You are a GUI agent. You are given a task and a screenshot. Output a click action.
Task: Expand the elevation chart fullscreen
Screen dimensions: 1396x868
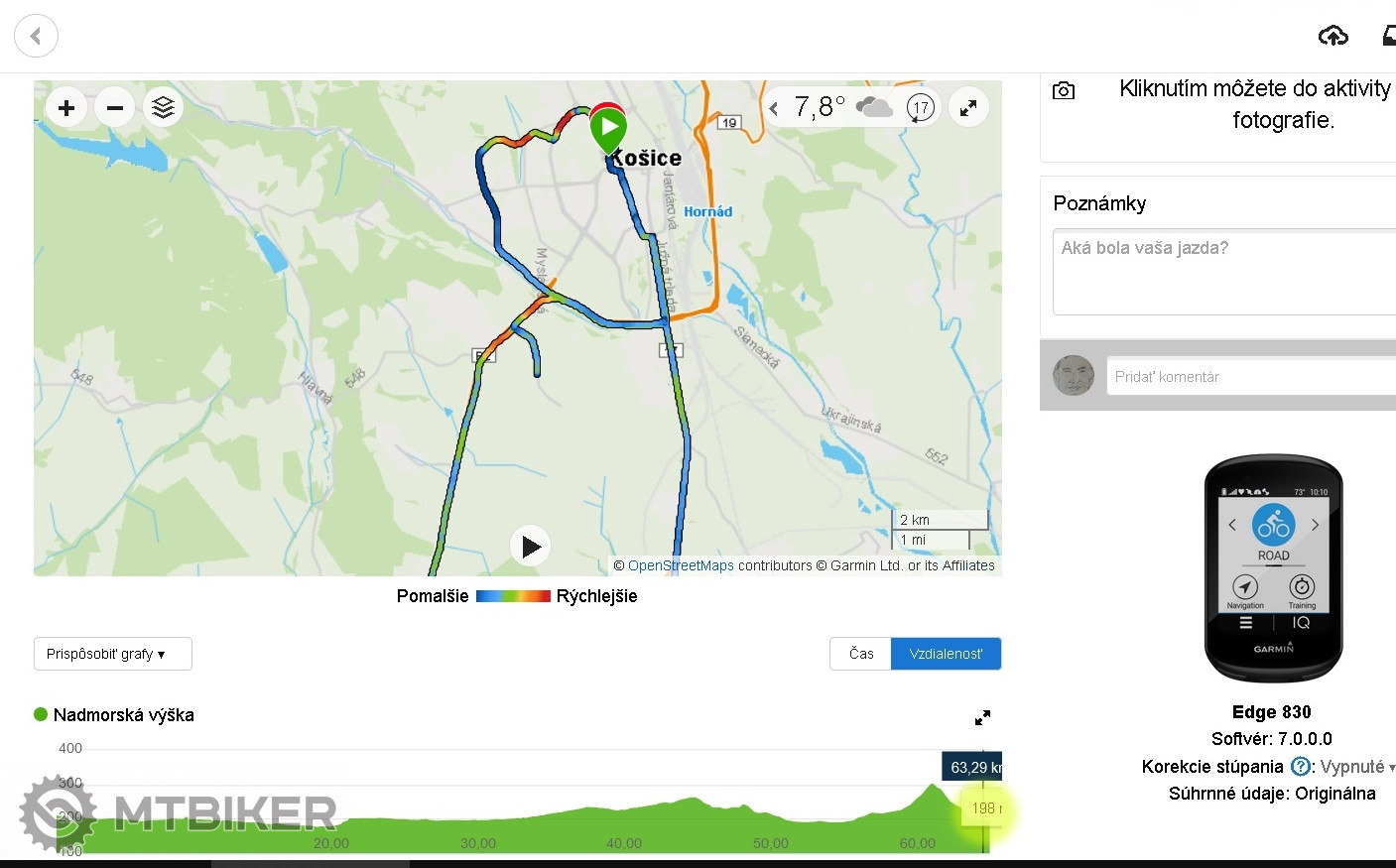[x=982, y=717]
